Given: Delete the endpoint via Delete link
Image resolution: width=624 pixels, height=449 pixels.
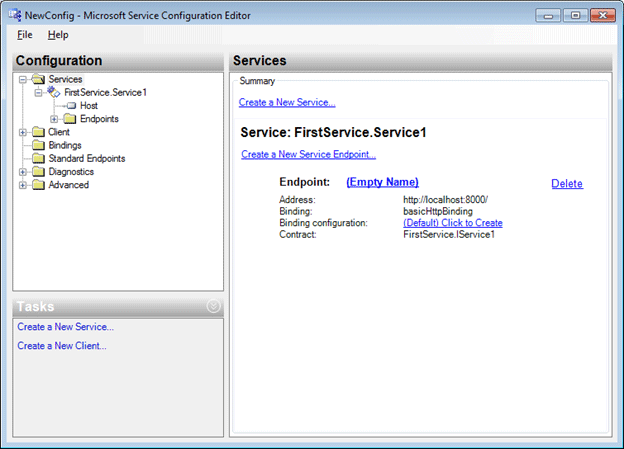Looking at the screenshot, I should pos(566,184).
